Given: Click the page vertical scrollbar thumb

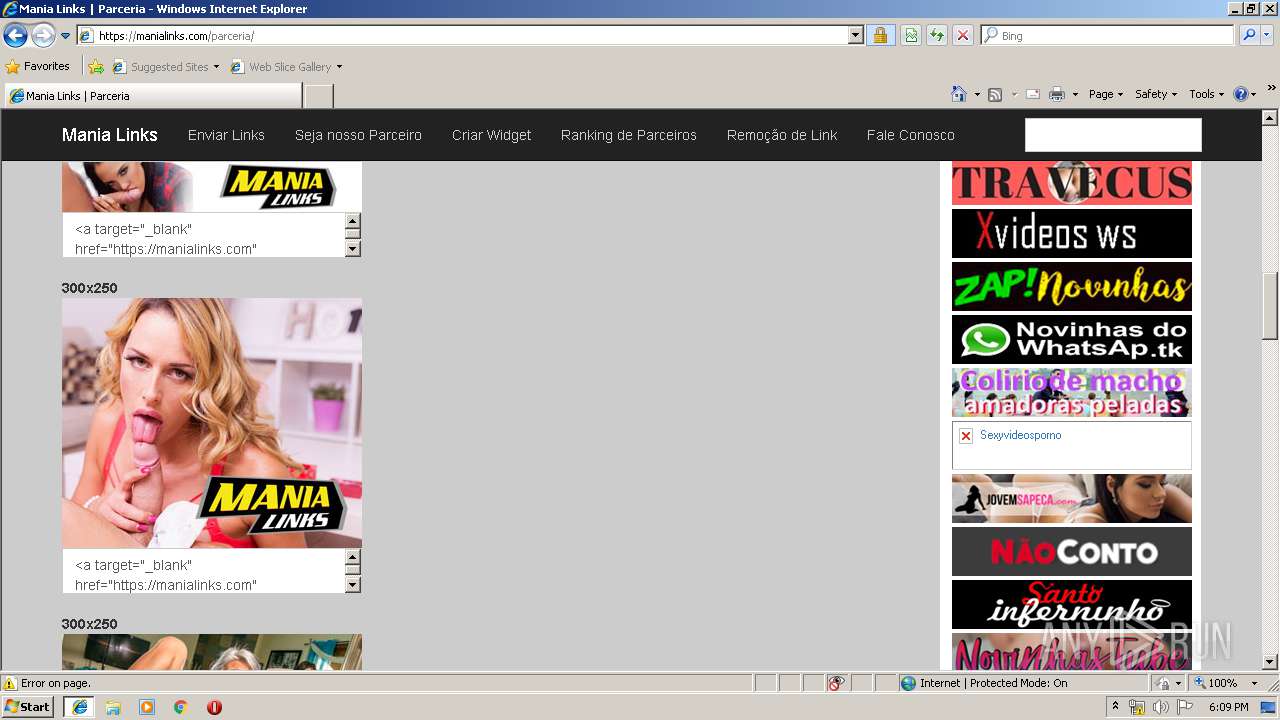Looking at the screenshot, I should pyautogui.click(x=1270, y=306).
